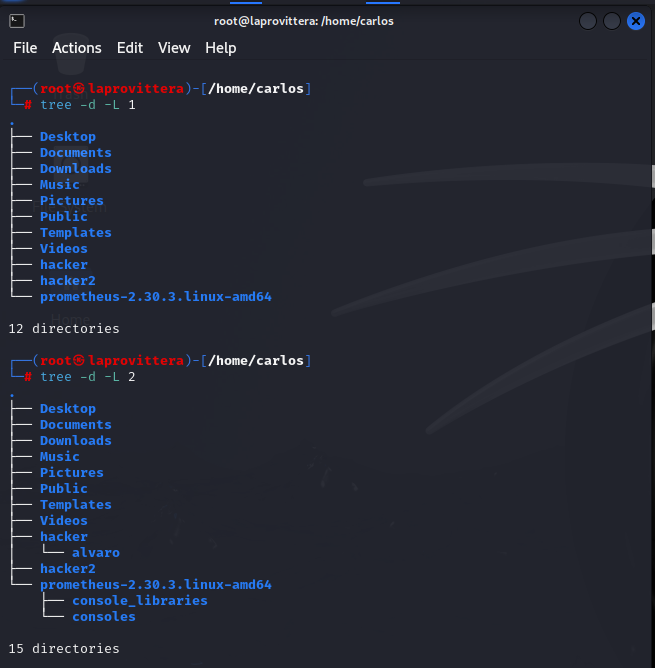
Task: Select 'console_libraries' directory entry
Action: click(140, 601)
